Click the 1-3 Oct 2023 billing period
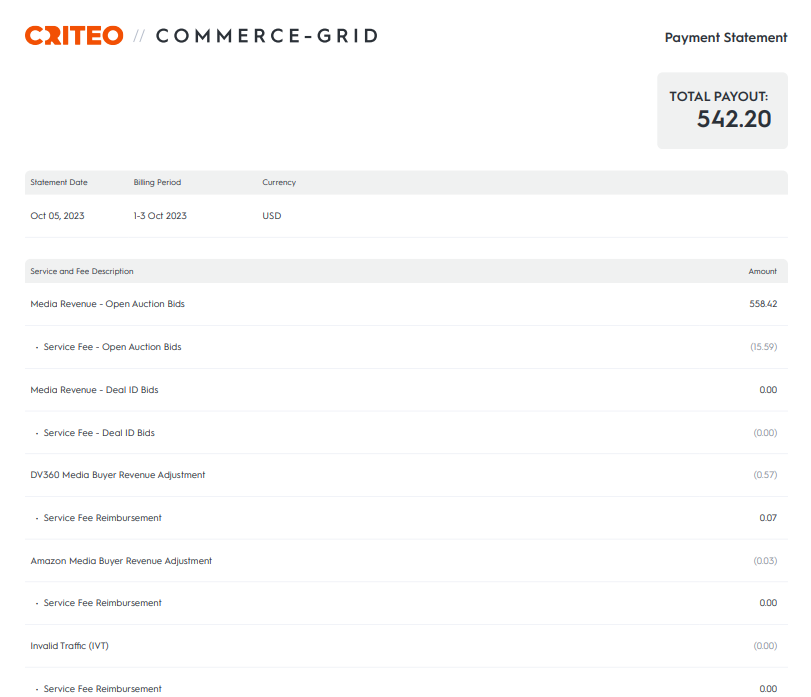 (160, 216)
